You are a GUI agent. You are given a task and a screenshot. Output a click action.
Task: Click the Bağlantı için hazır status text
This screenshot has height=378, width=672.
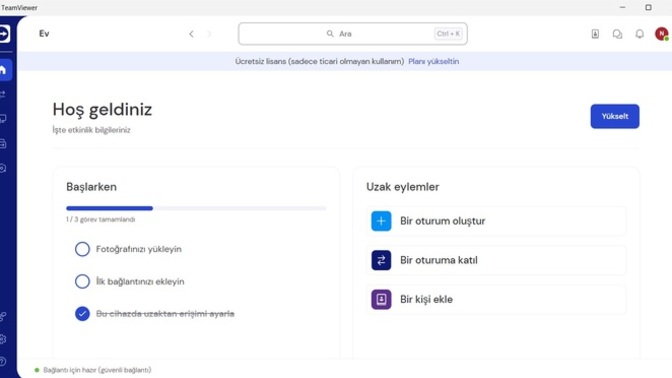(97, 370)
